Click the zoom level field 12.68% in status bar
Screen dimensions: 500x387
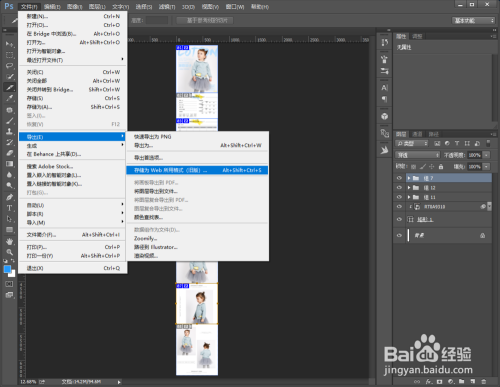coord(28,382)
